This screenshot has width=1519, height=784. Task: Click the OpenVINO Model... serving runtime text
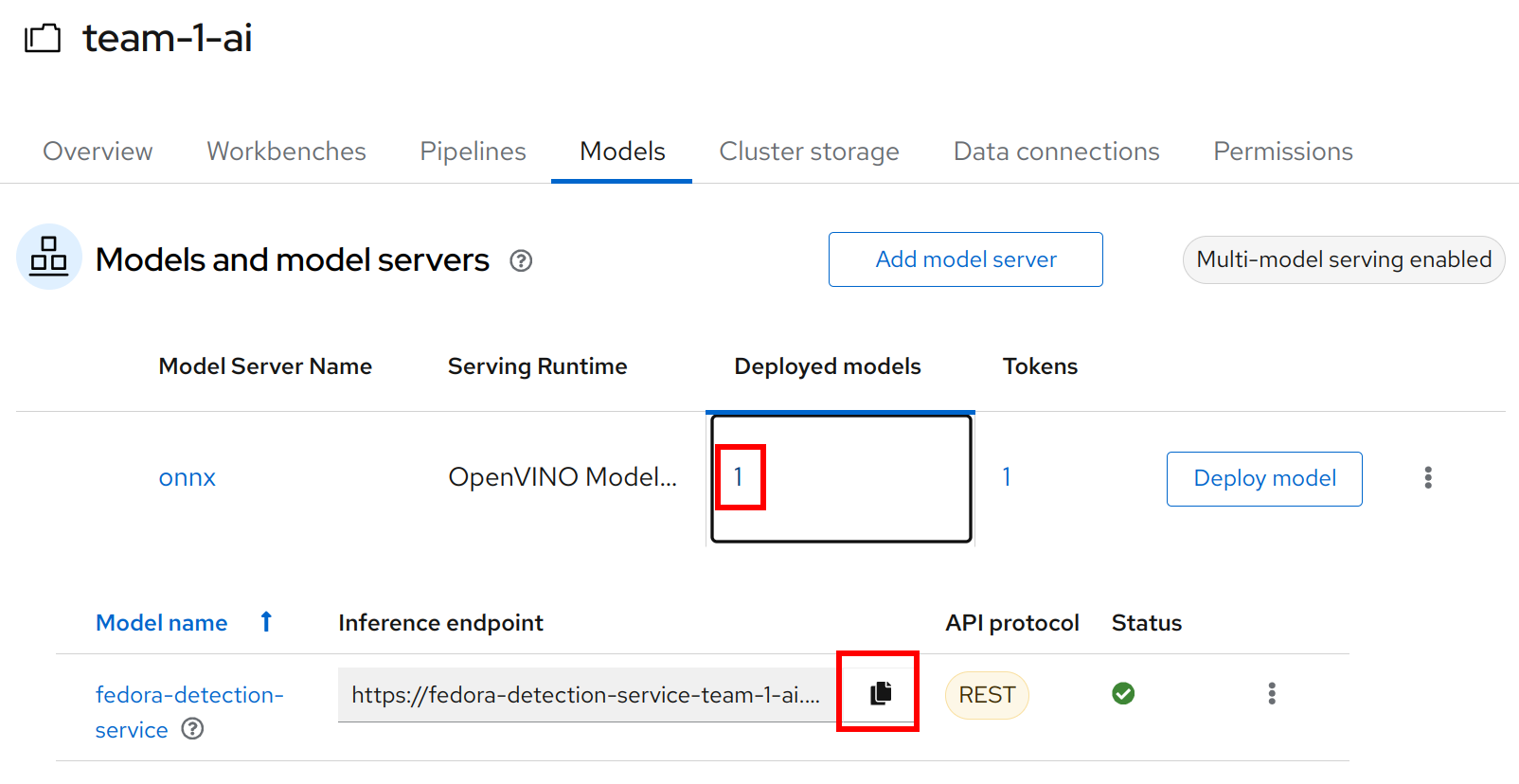(x=563, y=477)
